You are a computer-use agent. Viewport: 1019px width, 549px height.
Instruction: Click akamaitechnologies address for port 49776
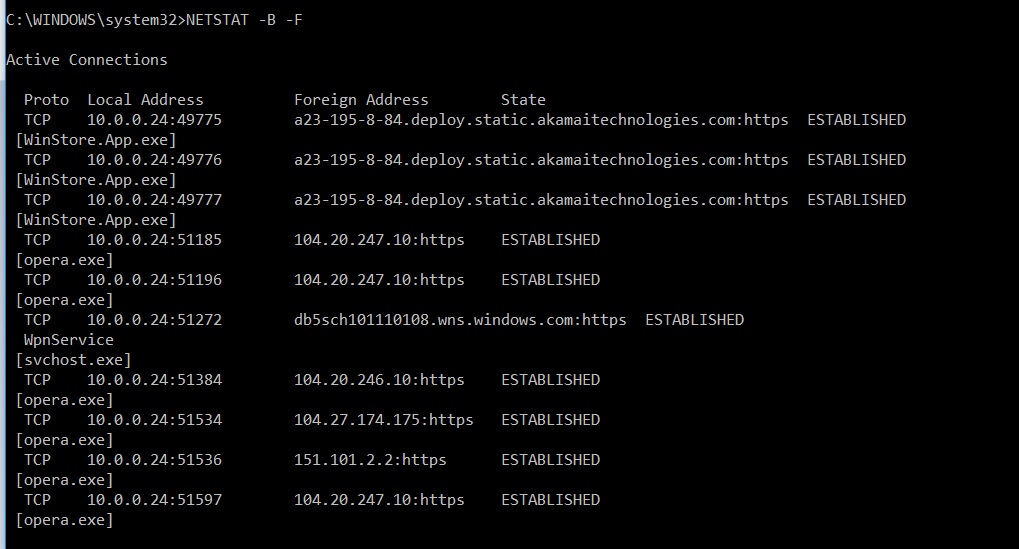(541, 160)
